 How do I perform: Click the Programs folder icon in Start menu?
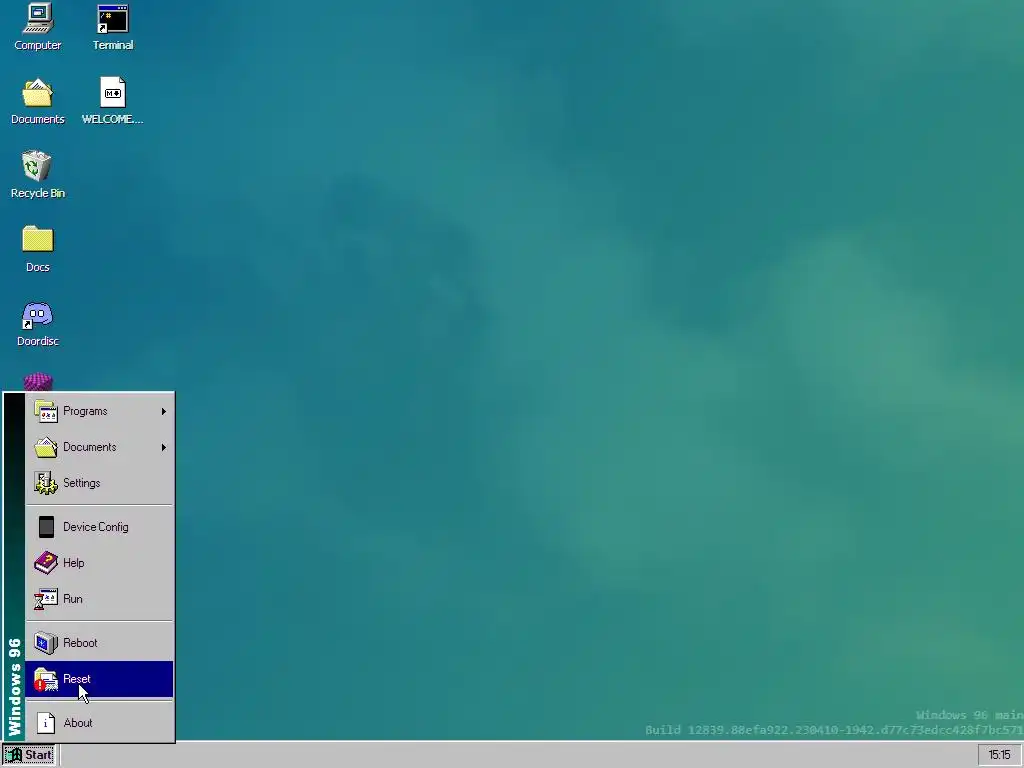tap(46, 411)
